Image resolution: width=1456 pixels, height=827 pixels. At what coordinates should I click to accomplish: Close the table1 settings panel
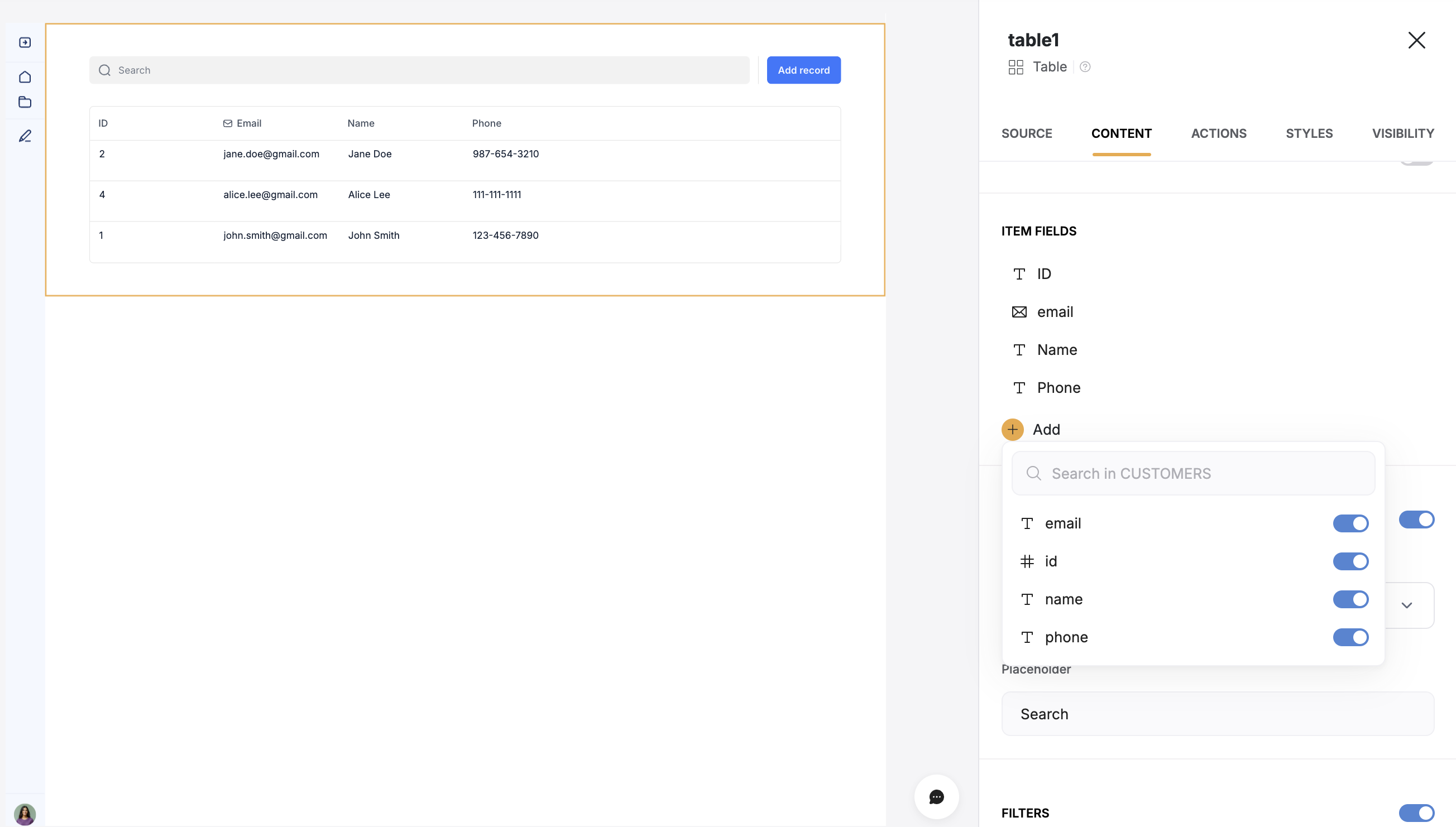pos(1416,40)
